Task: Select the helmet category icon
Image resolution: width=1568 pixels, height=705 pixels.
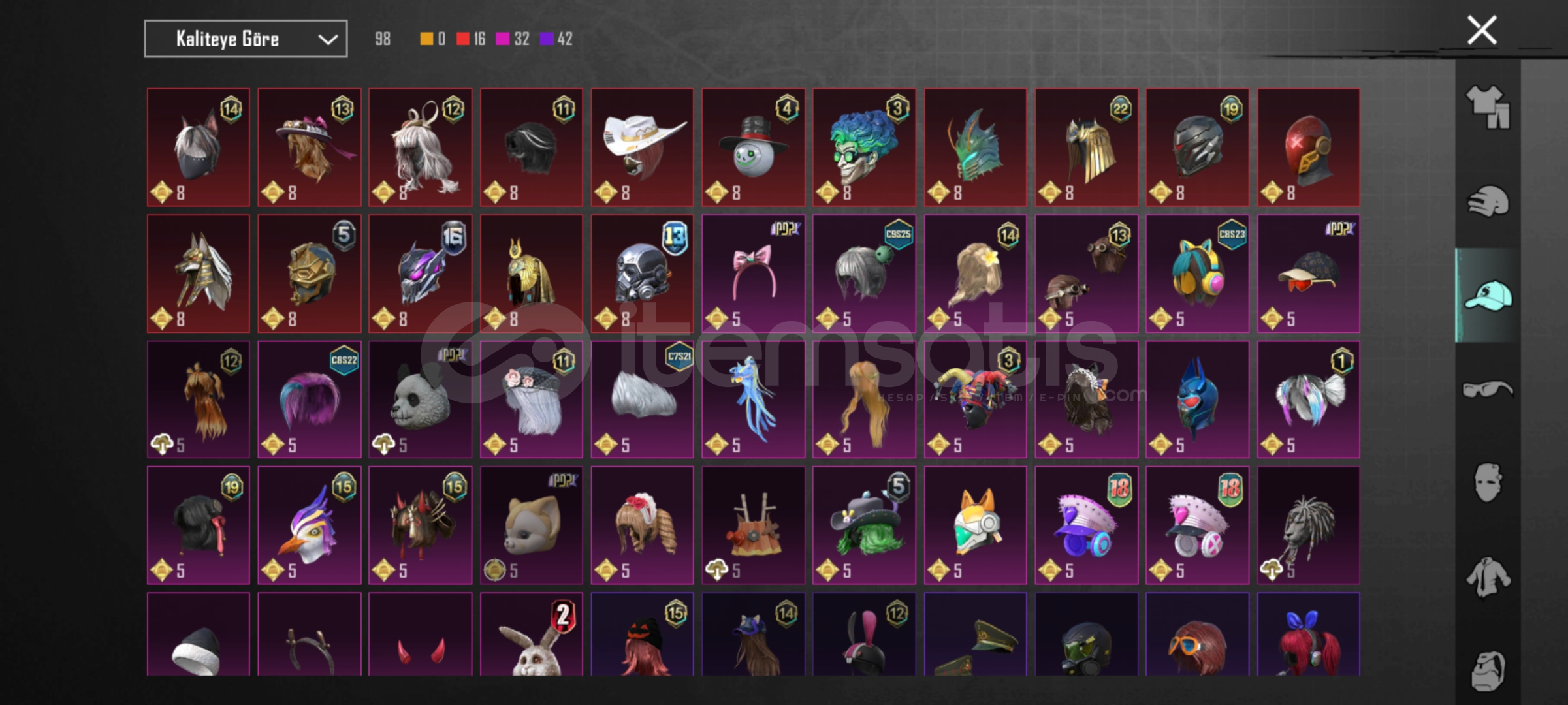Action: coord(1488,201)
